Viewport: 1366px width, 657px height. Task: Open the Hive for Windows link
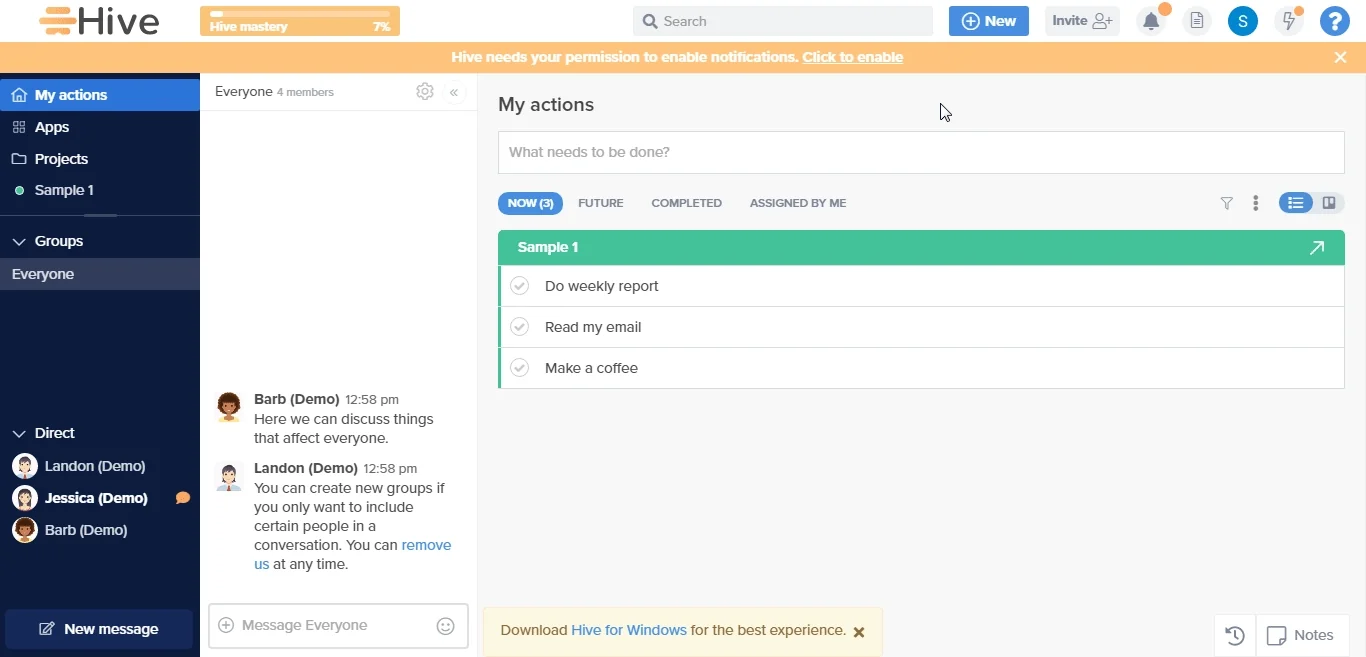[x=629, y=631]
